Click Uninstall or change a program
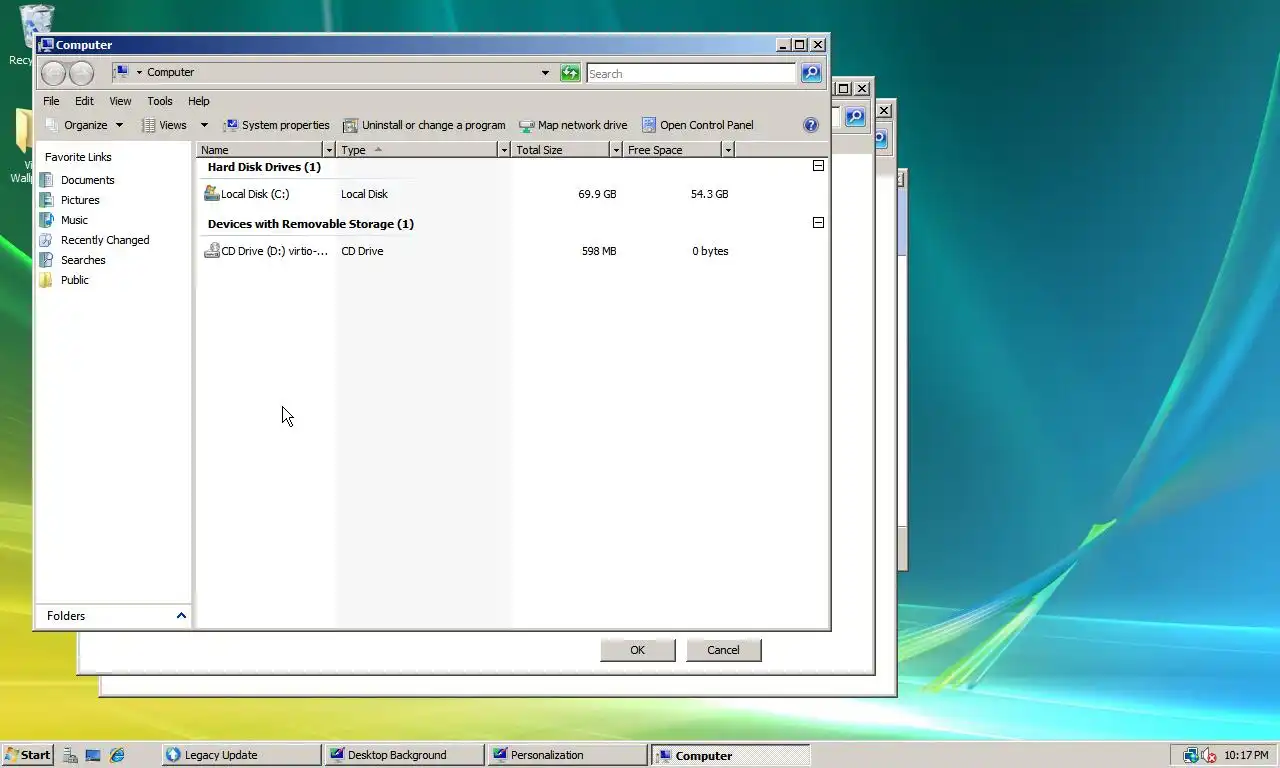This screenshot has height=768, width=1280. pos(424,125)
